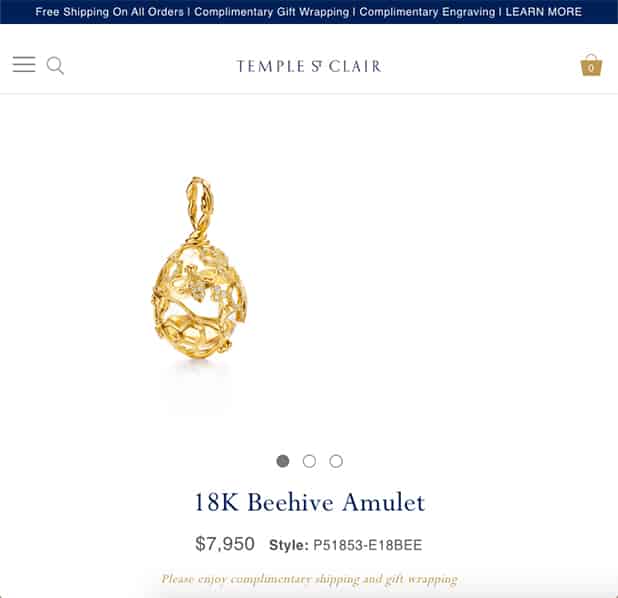The image size is (618, 598).
Task: Show the third product image dot
Action: (336, 461)
